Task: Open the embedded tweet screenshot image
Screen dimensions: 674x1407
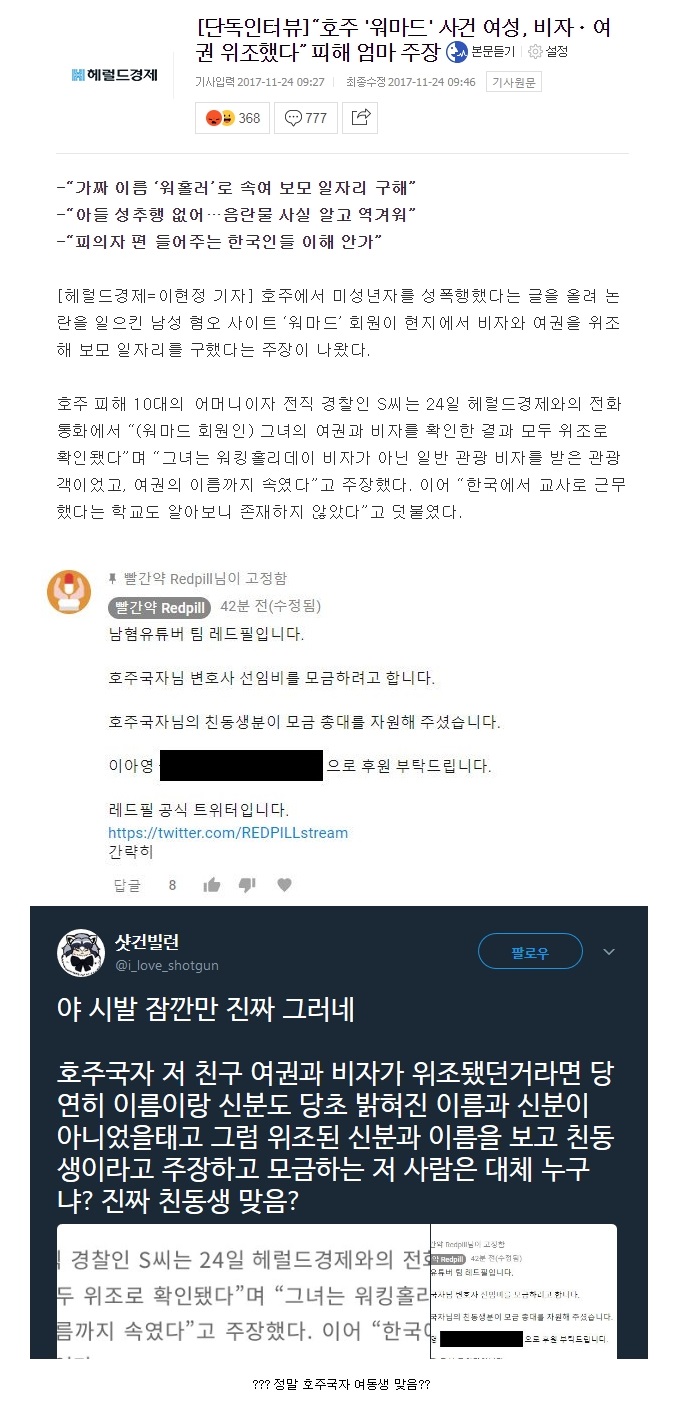Action: [337, 1291]
